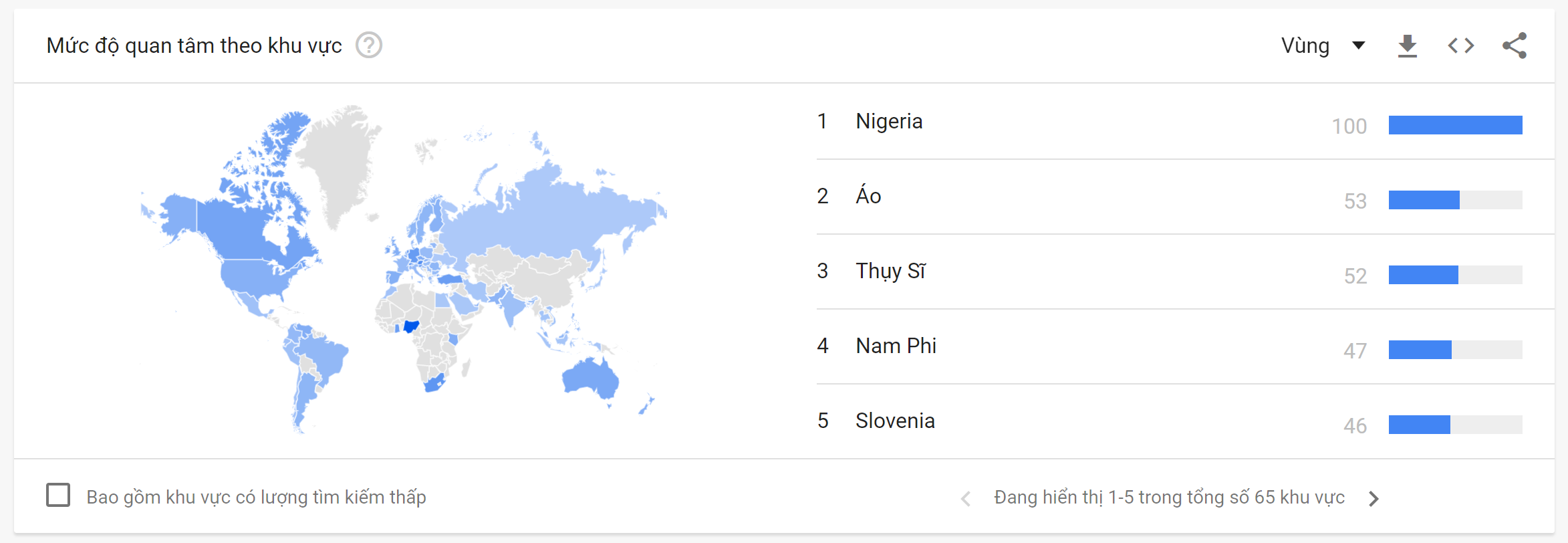The image size is (1568, 543).
Task: Open the Thụy Sĩ region entry
Action: click(890, 271)
